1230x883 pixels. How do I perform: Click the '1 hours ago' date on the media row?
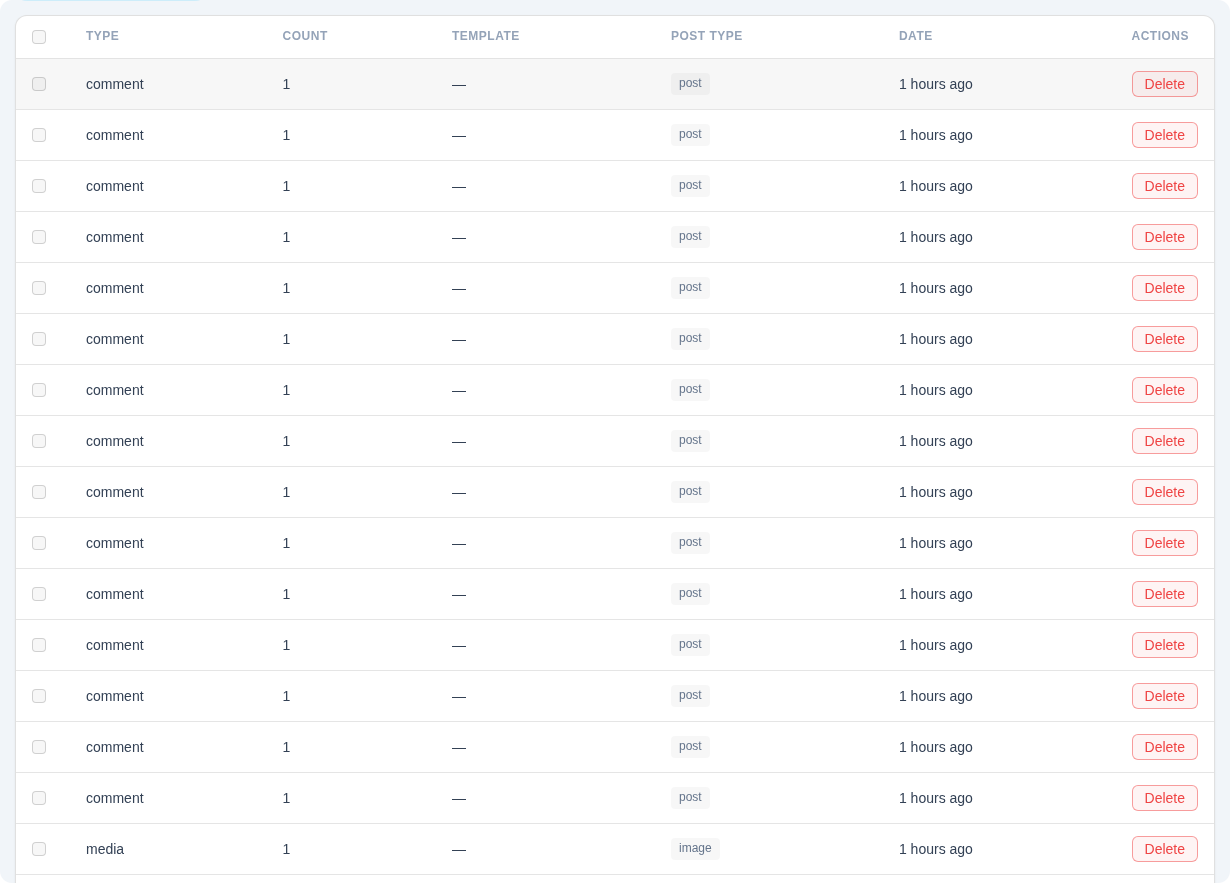click(x=936, y=848)
